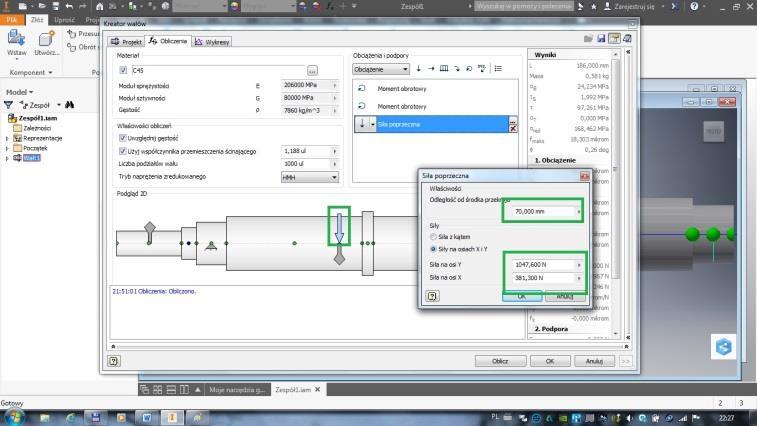The height and width of the screenshot is (426, 757).
Task: Click OK in the Siła poprzeczna dialog
Action: point(522,297)
